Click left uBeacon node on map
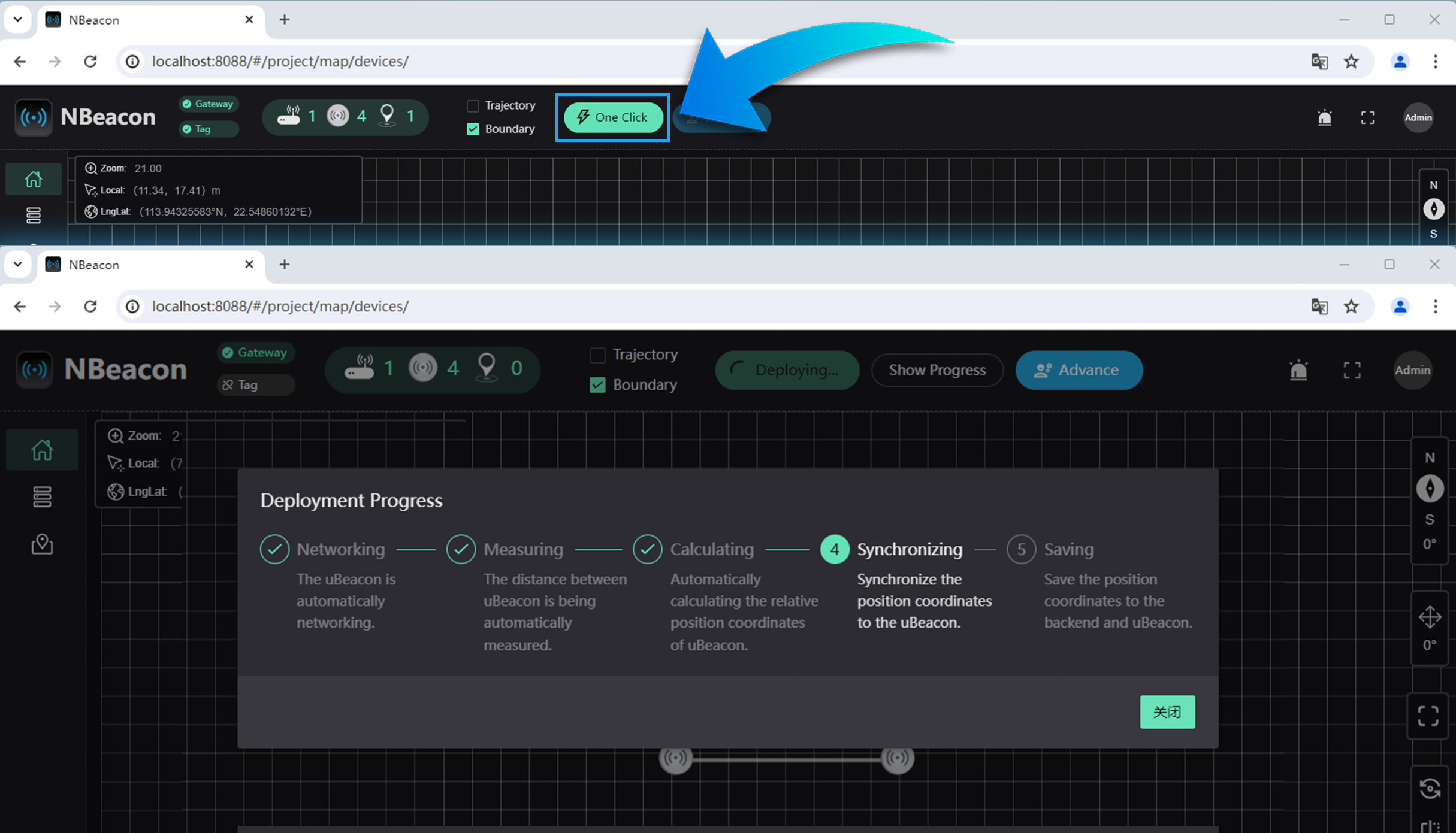The height and width of the screenshot is (833, 1456). pos(676,758)
